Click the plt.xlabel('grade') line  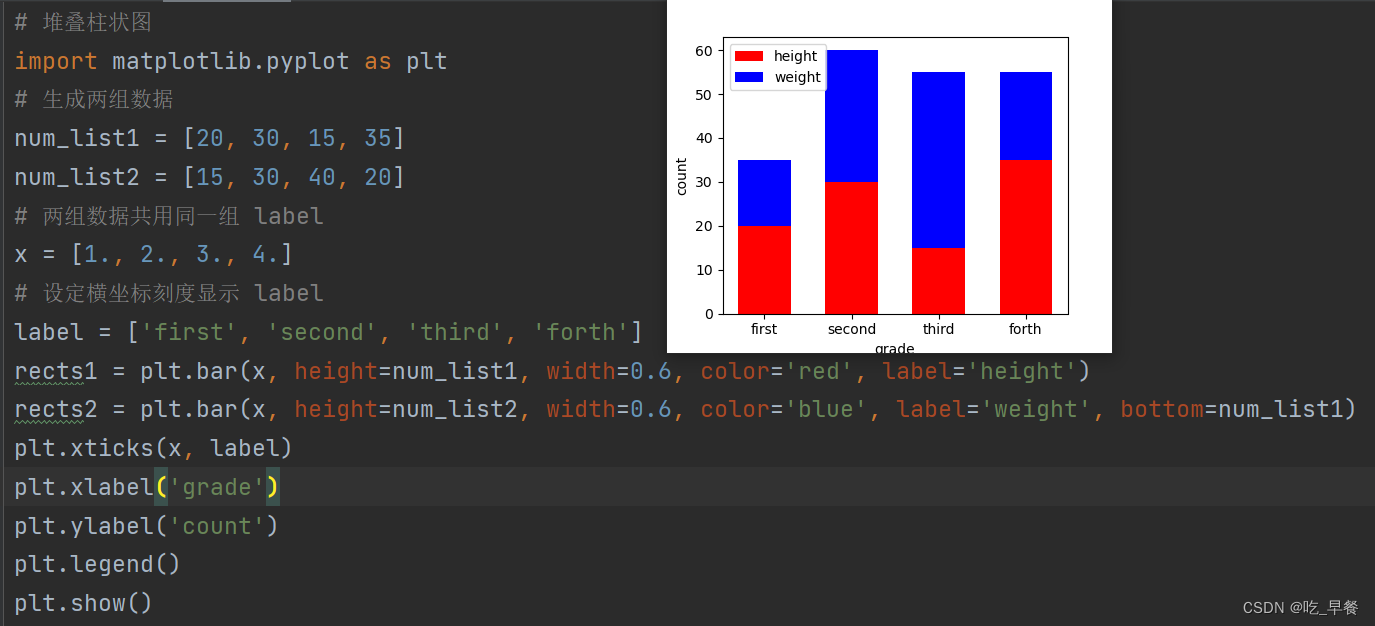147,487
